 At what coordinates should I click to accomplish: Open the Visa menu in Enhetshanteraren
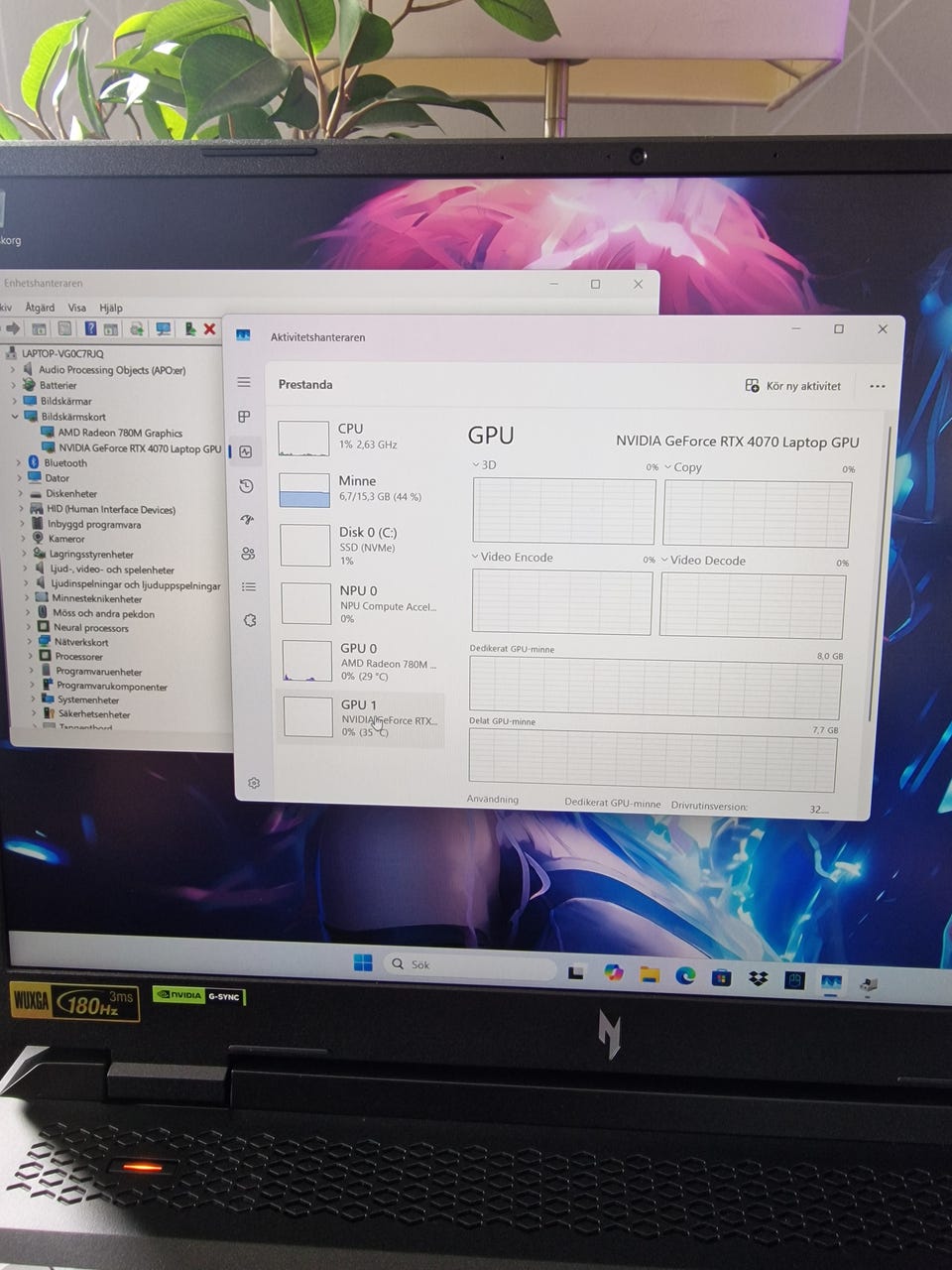(x=77, y=308)
